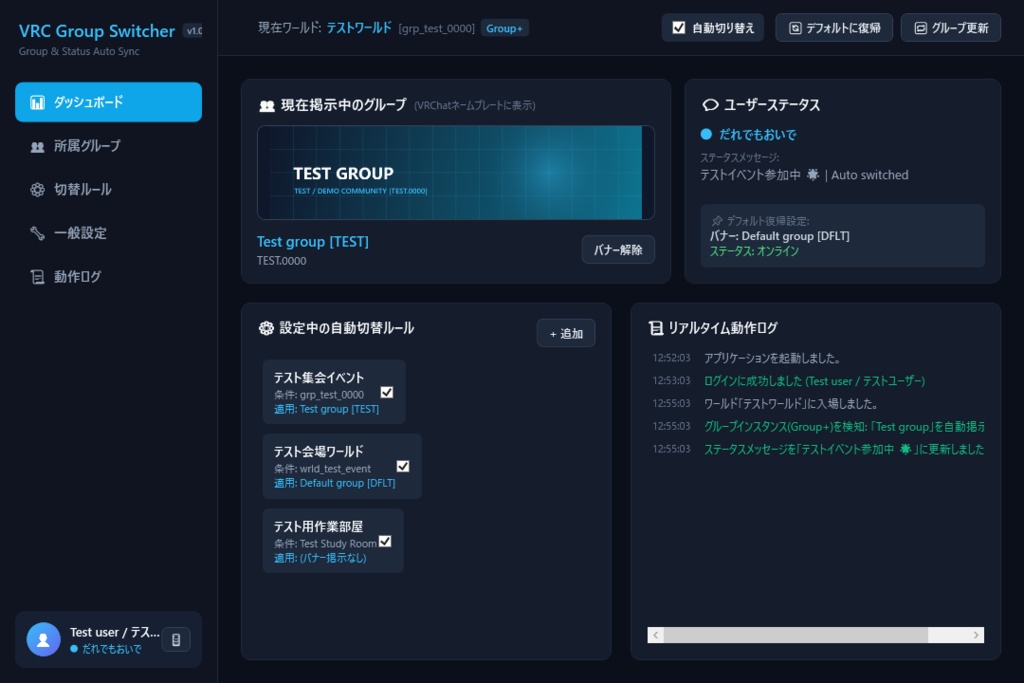Select the テスト集会イベント rule title

point(319,377)
